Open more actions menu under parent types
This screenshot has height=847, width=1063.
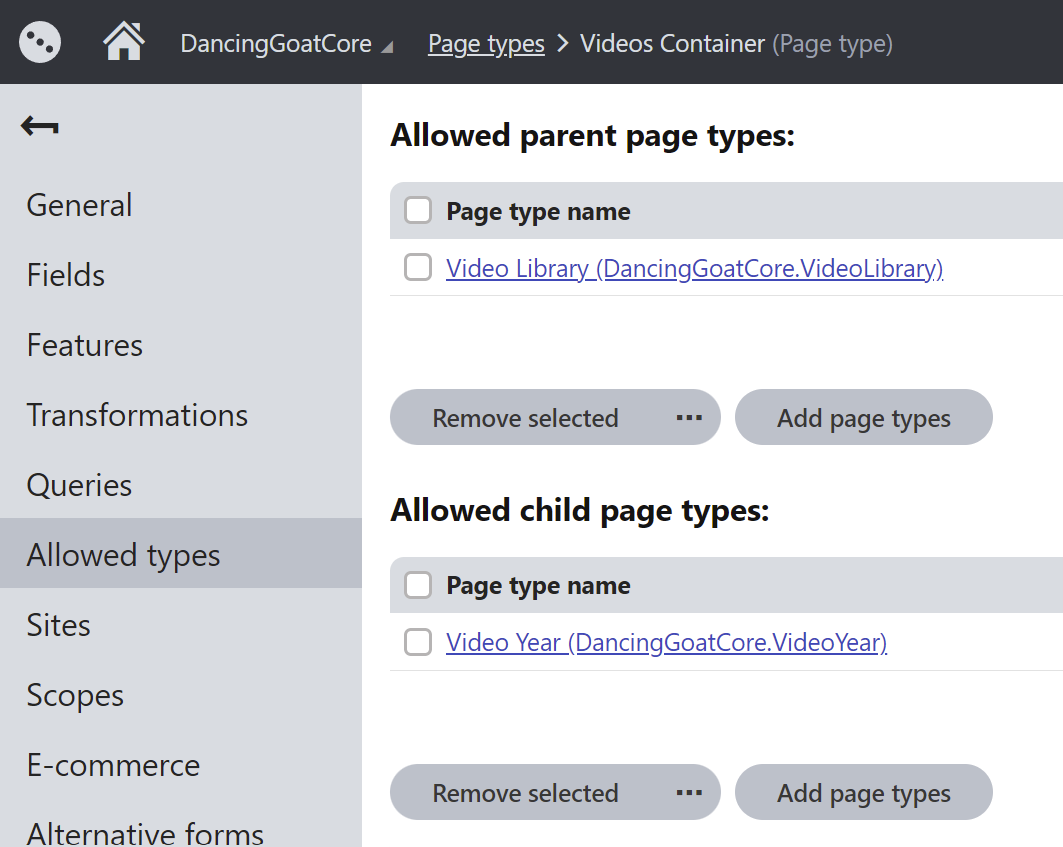(x=689, y=418)
